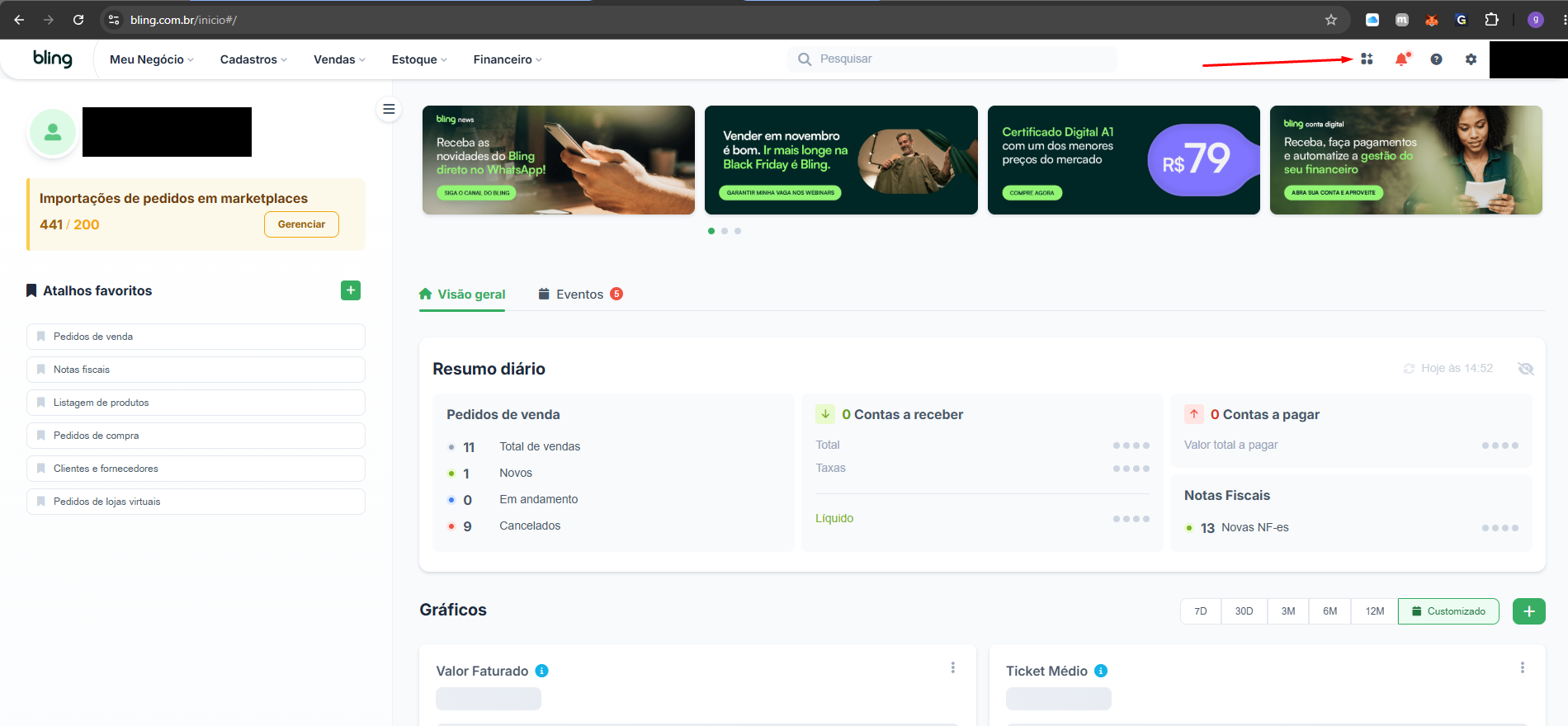The image size is (1568, 726).
Task: Open browser extensions puzzle icon
Action: 1491,20
